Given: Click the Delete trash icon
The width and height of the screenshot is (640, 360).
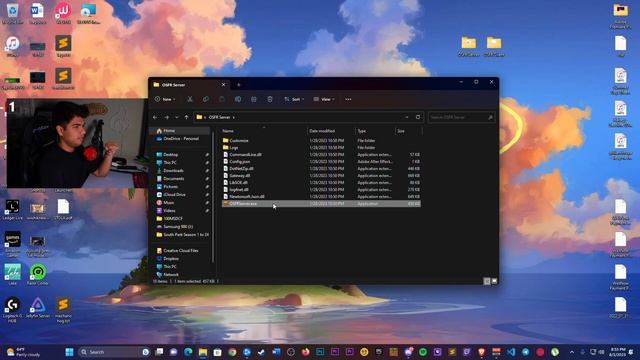Looking at the screenshot, I should pyautogui.click(x=270, y=99).
